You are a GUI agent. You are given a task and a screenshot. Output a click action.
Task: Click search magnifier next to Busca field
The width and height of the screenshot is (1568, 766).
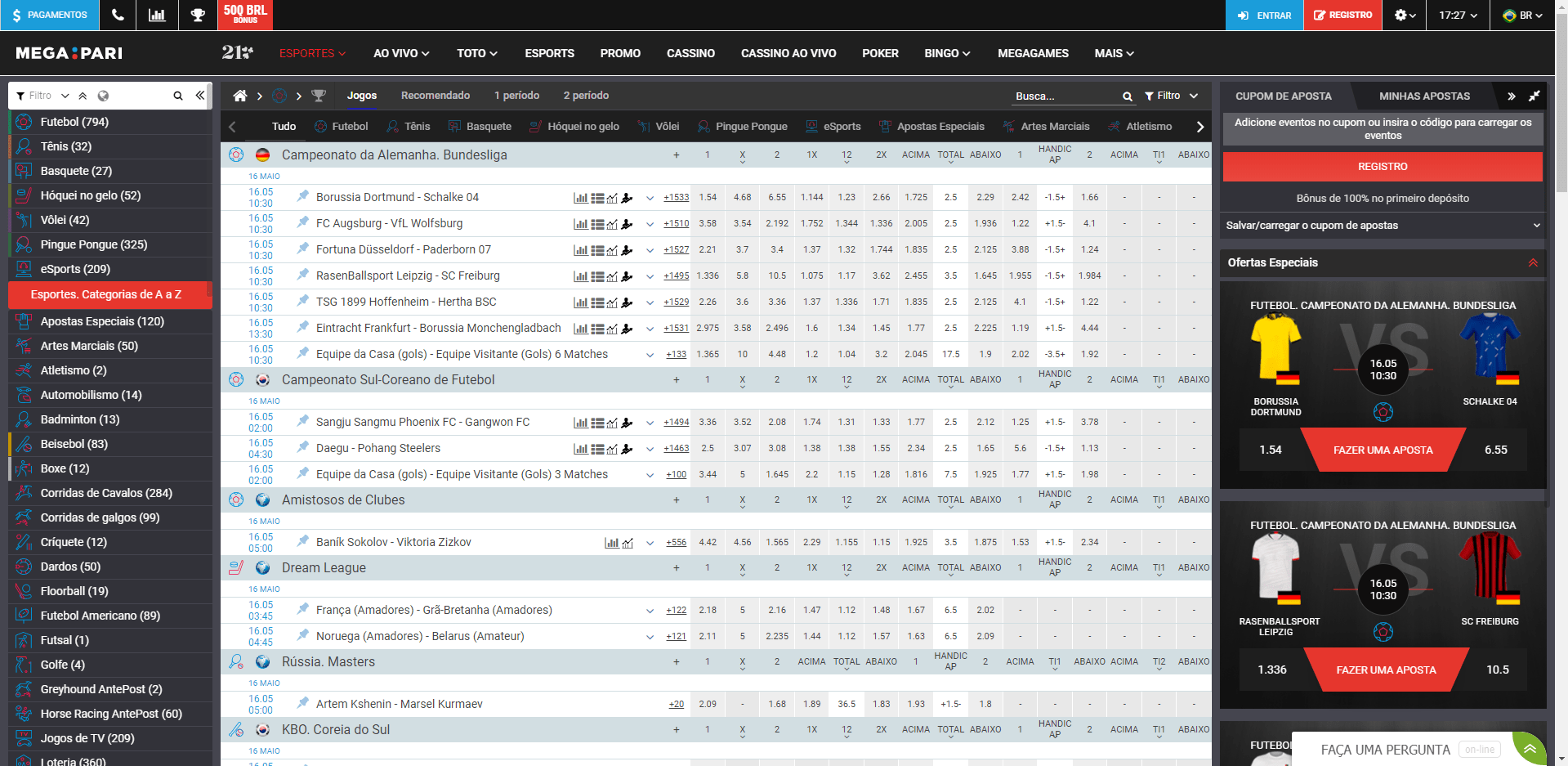tap(1128, 96)
